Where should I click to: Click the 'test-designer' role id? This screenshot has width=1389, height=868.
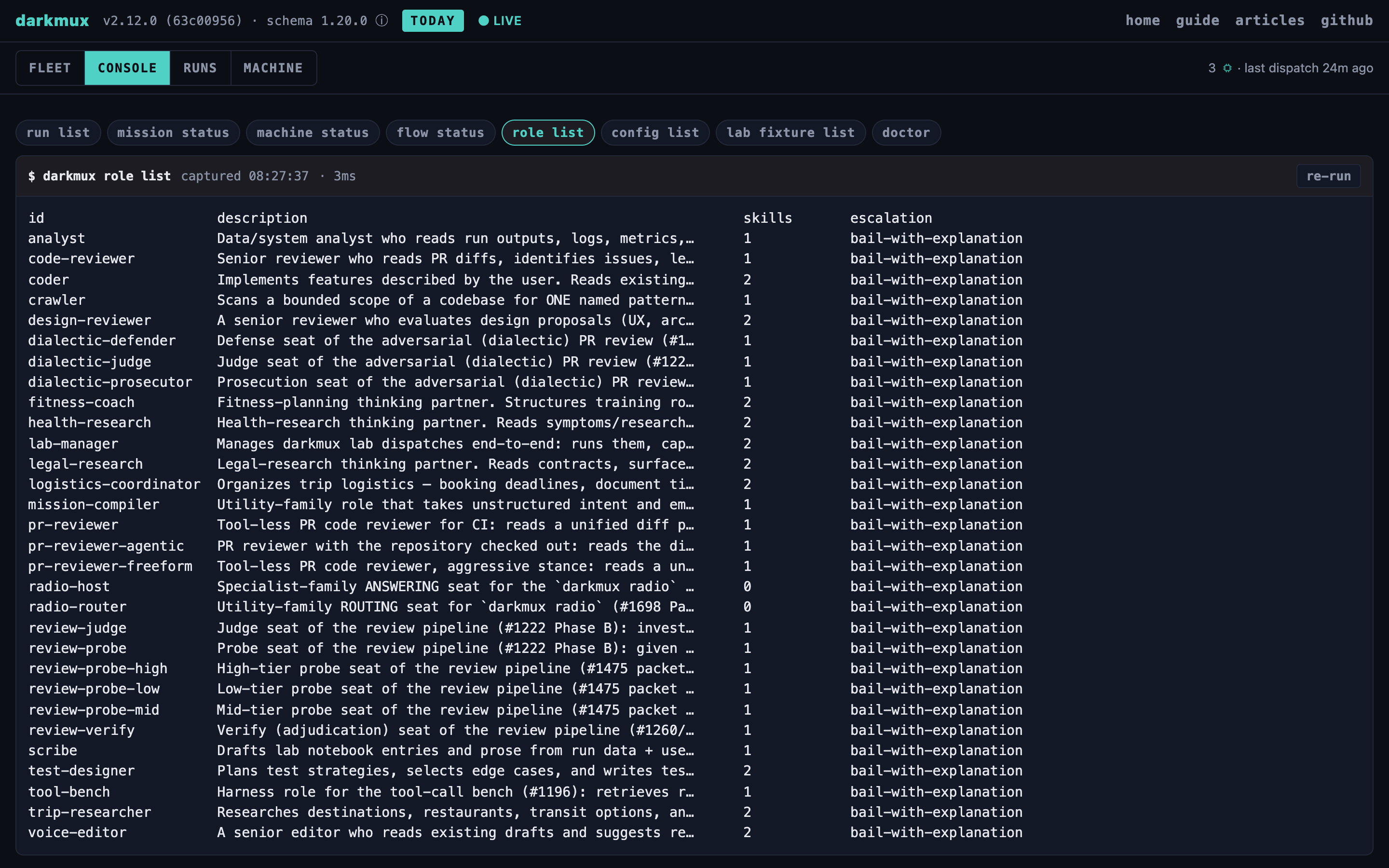coord(82,771)
